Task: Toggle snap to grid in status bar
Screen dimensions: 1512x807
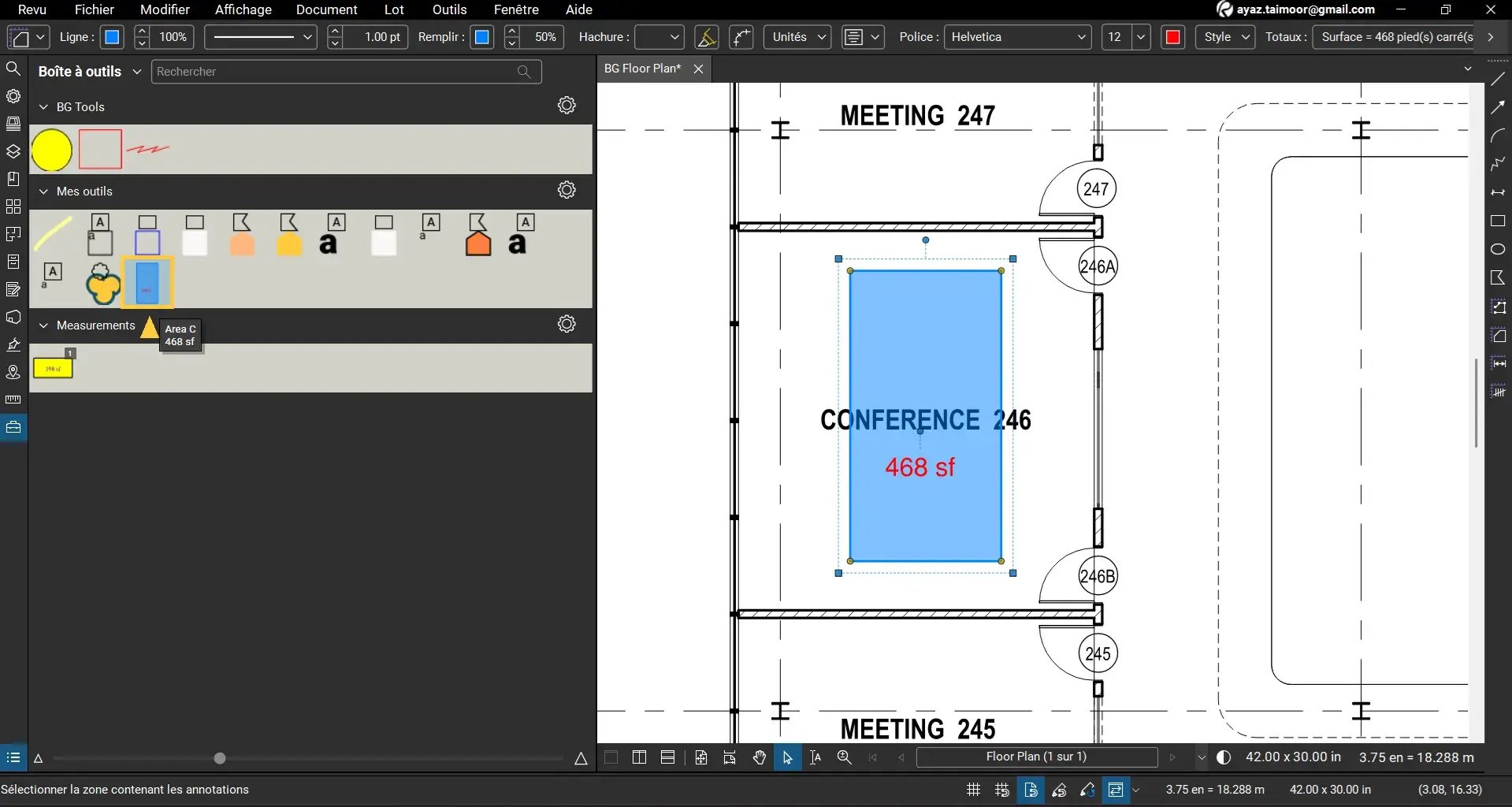Action: click(x=1001, y=790)
